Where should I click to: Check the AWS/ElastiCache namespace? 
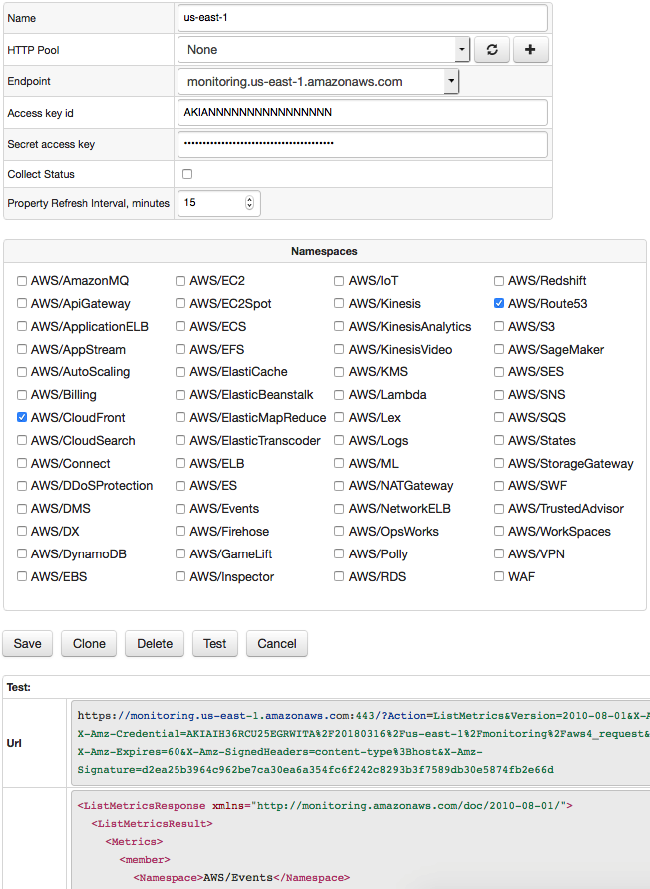180,372
